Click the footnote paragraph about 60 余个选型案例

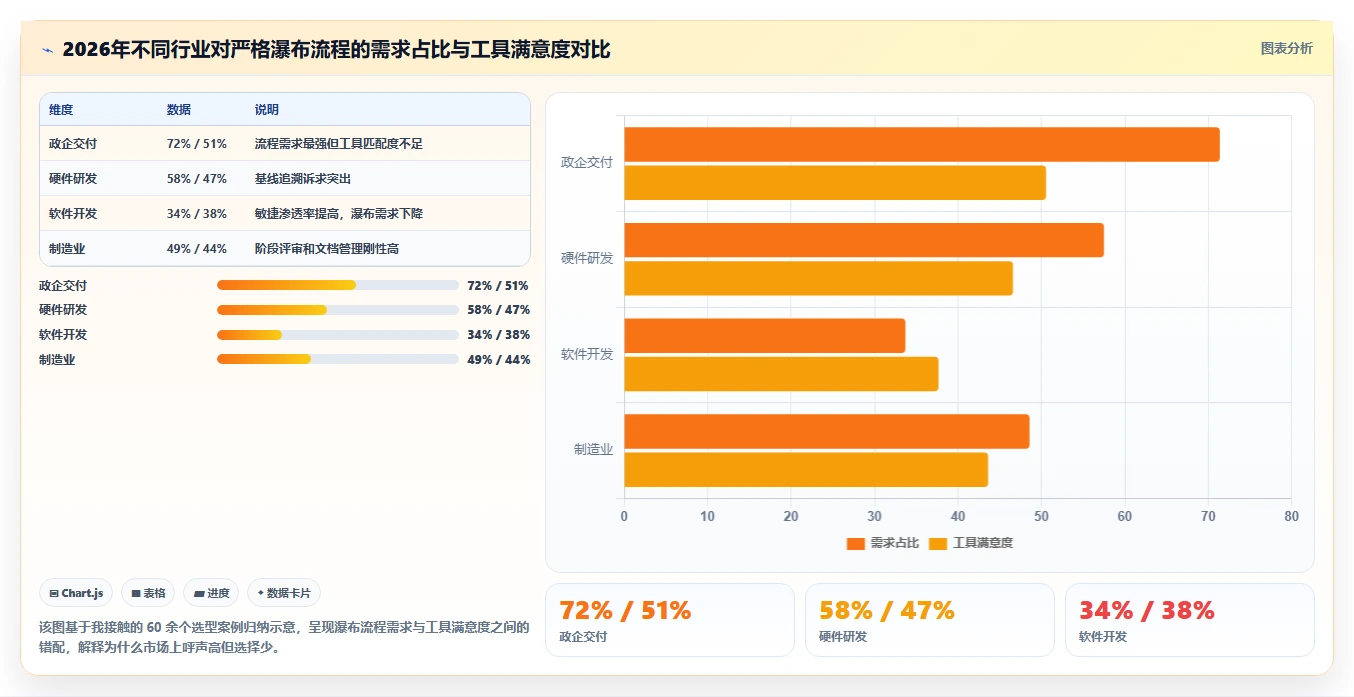[x=284, y=637]
